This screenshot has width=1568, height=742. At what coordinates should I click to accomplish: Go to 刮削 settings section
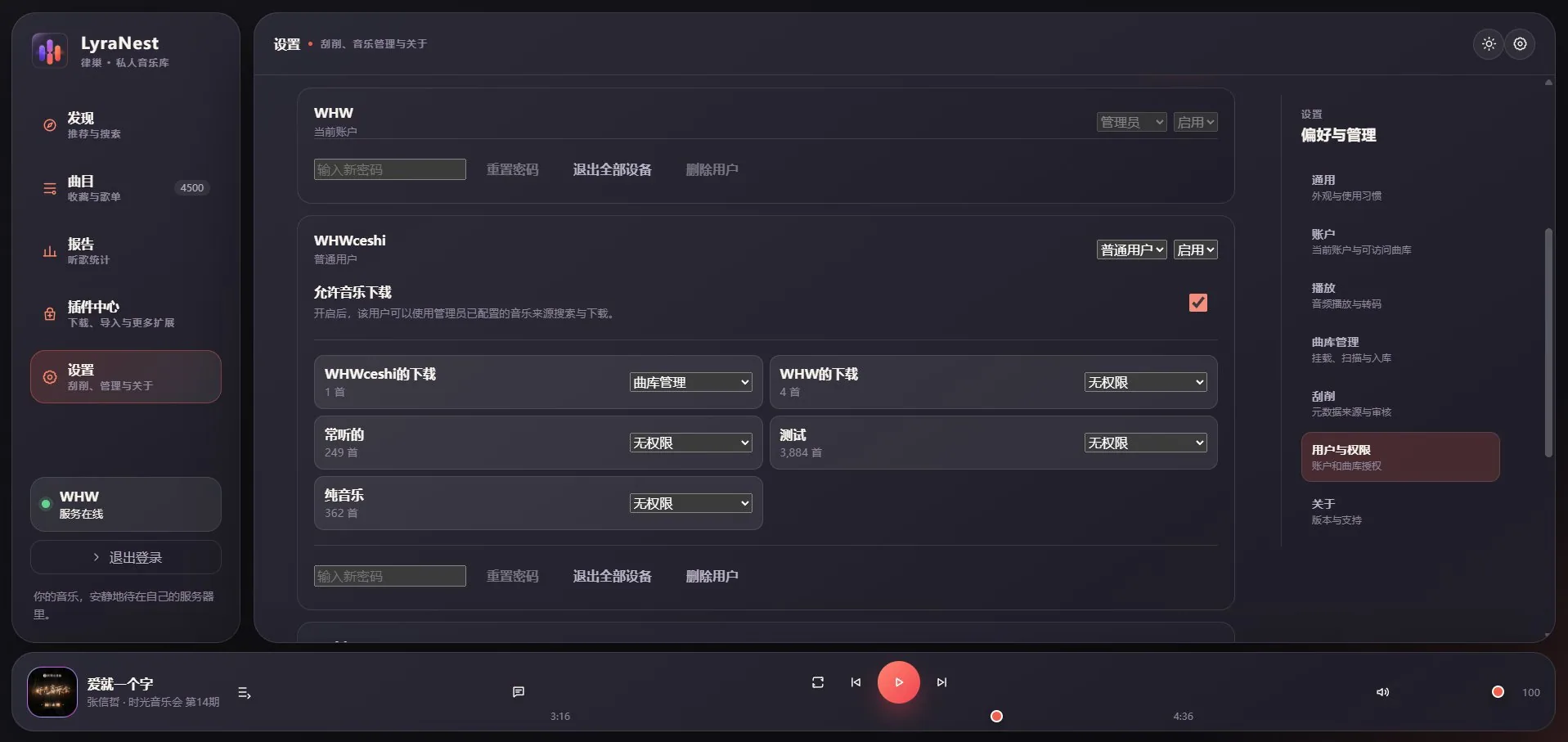(x=1400, y=403)
